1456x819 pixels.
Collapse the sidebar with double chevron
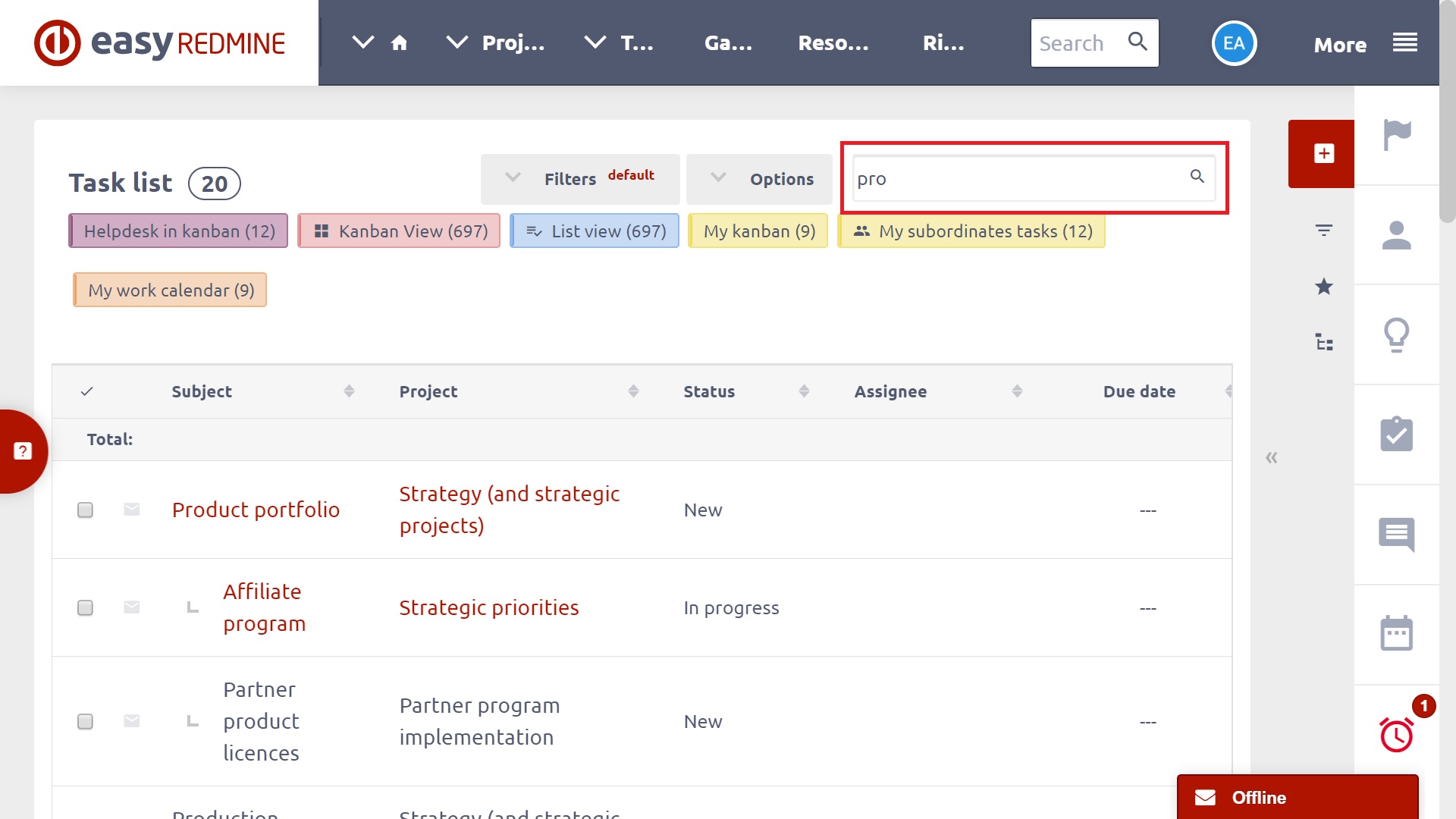click(x=1272, y=457)
